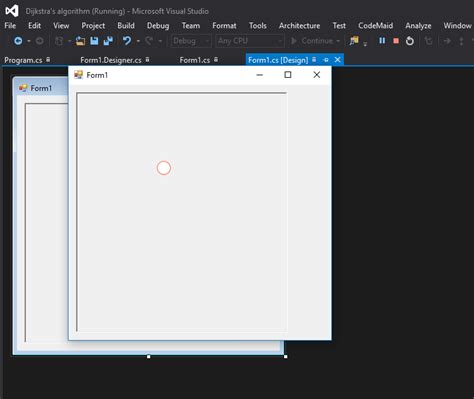Switch to the Form1.cs code tab
This screenshot has height=399, width=474.
pyautogui.click(x=195, y=60)
